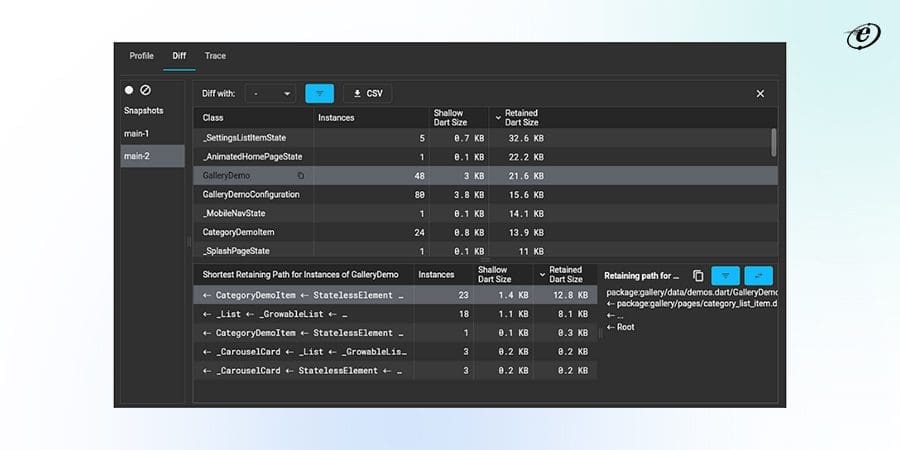Select the GalleryDemoConfiguration row
This screenshot has width=900, height=450.
tap(486, 195)
